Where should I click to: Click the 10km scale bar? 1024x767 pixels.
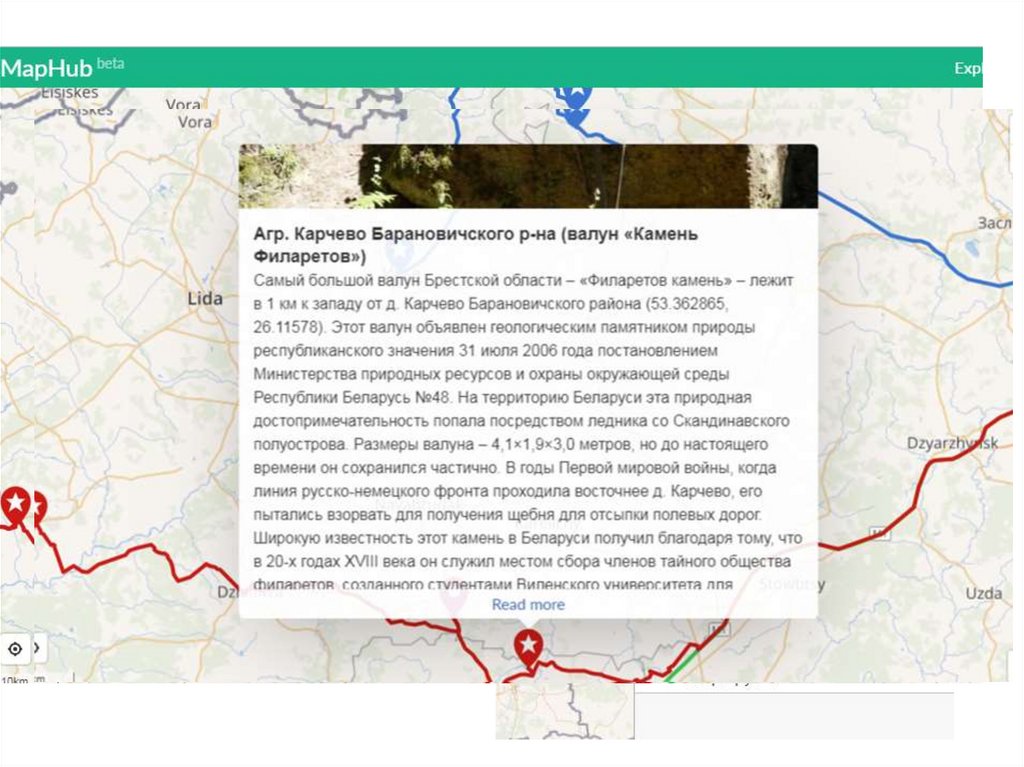pyautogui.click(x=18, y=681)
